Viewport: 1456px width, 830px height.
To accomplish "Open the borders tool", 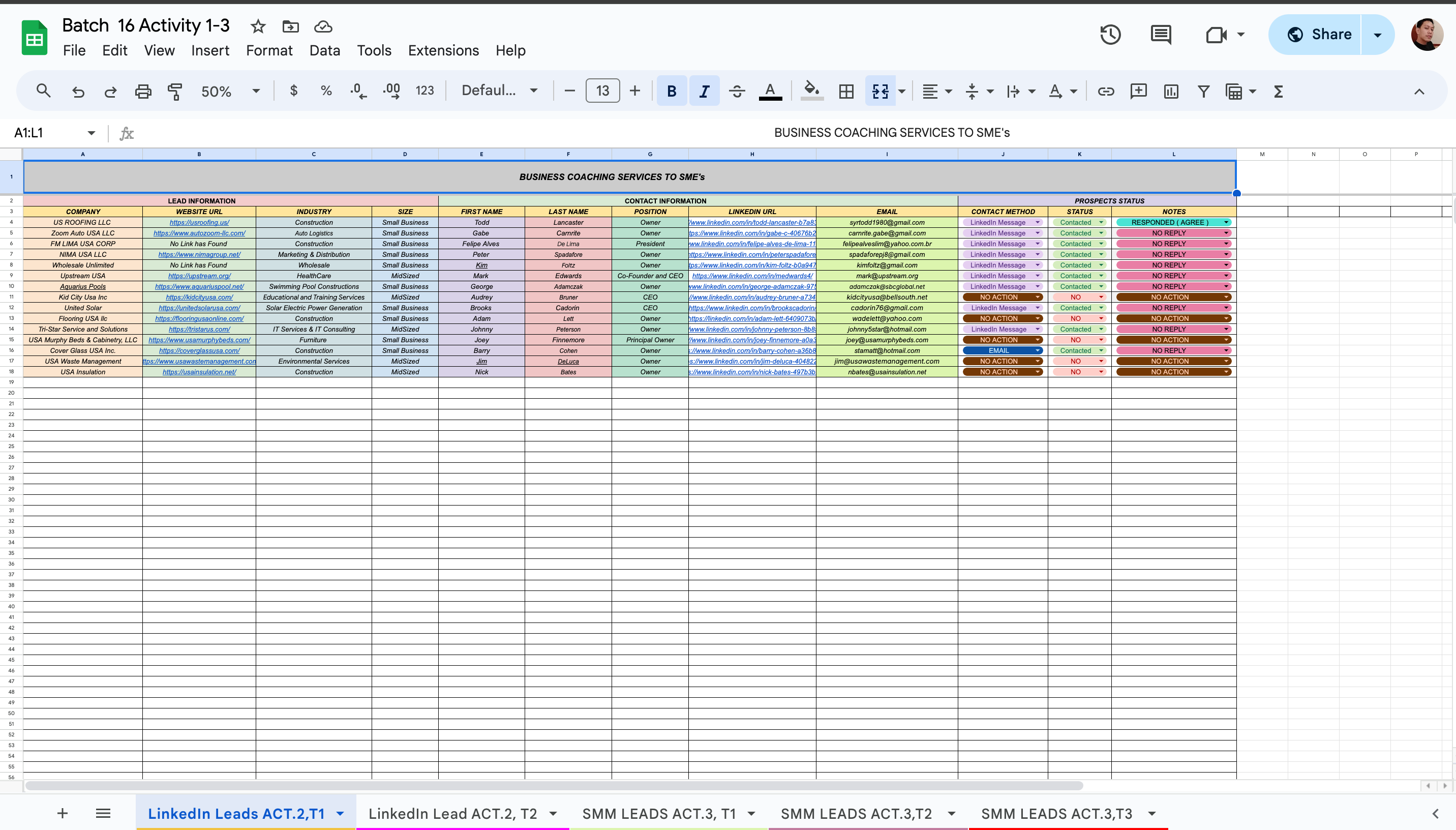I will 846,91.
